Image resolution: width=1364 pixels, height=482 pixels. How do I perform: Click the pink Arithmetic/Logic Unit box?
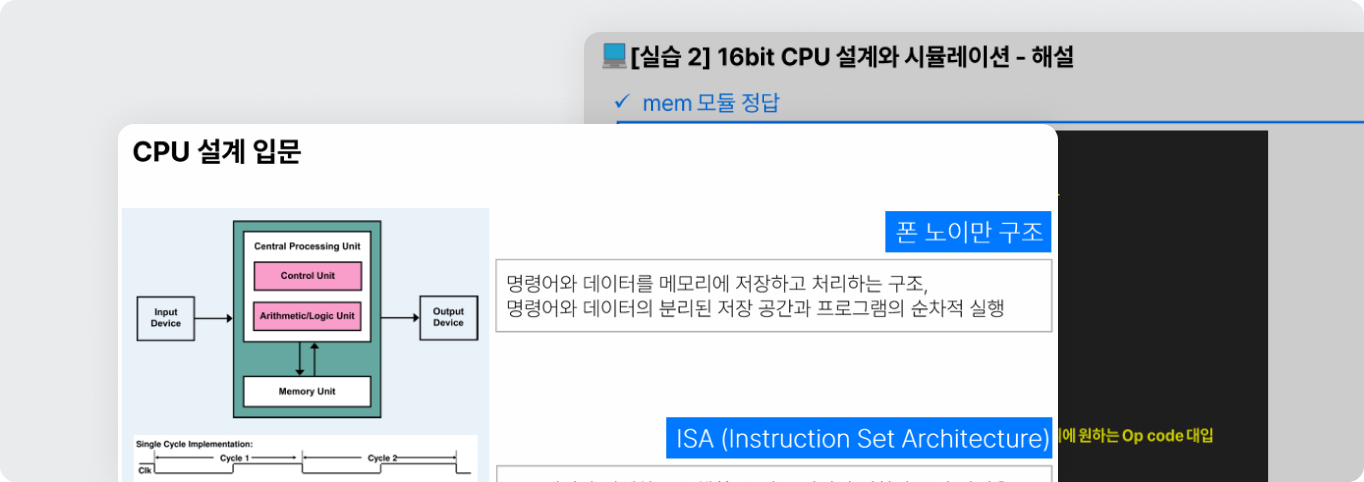[307, 316]
